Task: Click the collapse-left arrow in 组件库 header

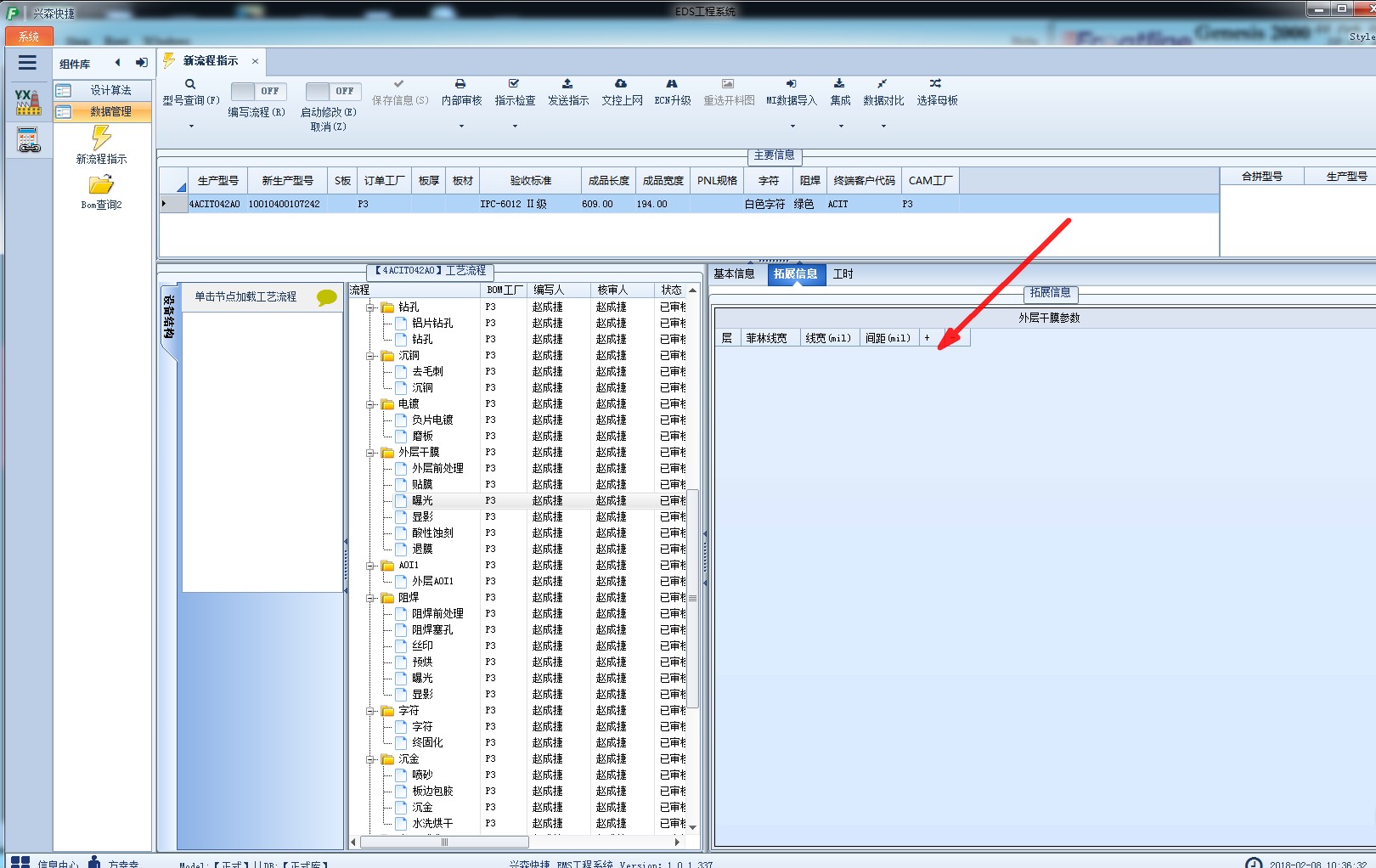Action: pos(117,63)
